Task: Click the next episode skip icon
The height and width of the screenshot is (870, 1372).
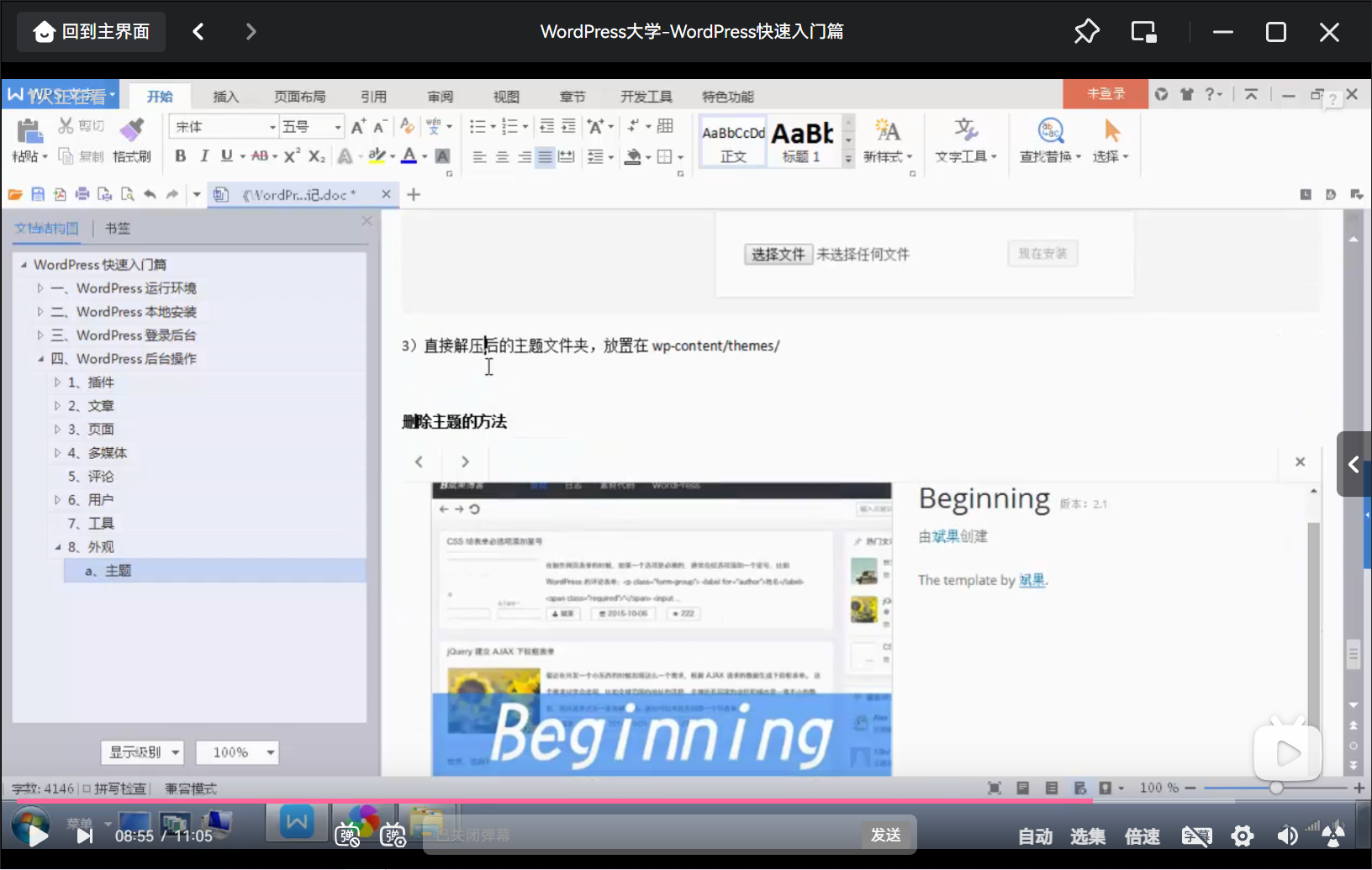Action: [x=84, y=836]
